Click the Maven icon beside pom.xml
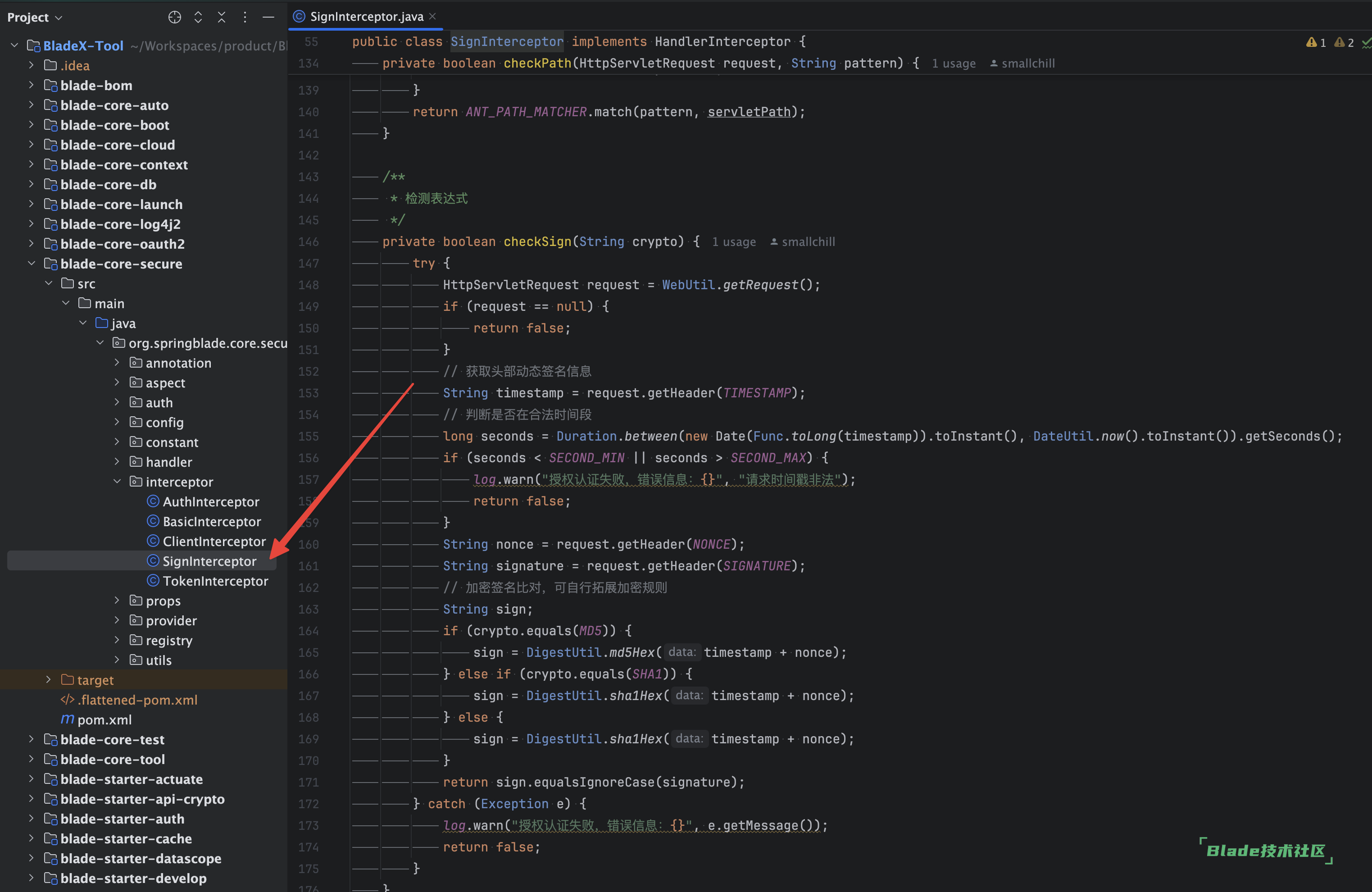Image resolution: width=1372 pixels, height=892 pixels. tap(68, 719)
